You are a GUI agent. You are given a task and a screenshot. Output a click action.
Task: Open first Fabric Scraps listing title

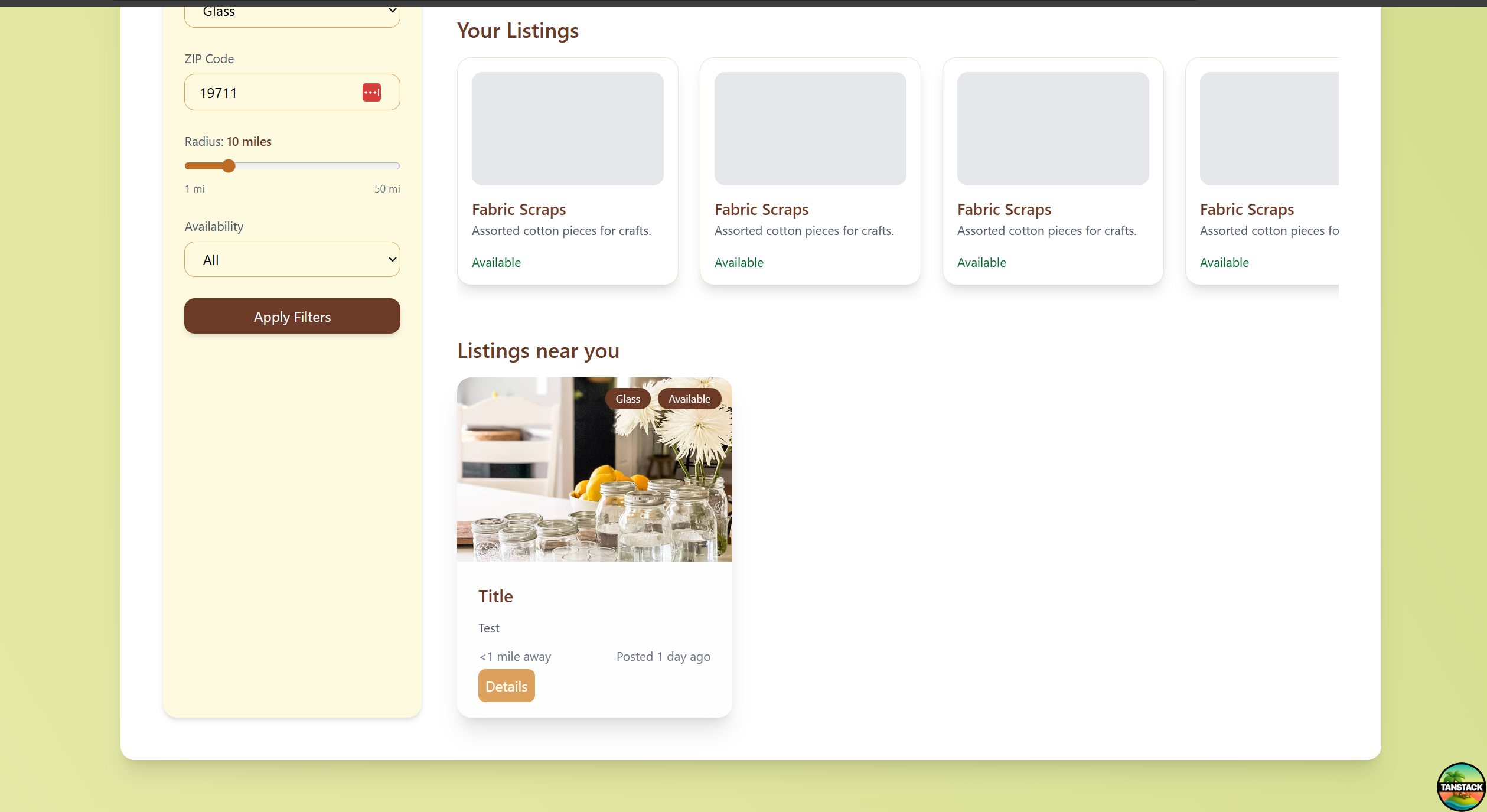tap(519, 210)
